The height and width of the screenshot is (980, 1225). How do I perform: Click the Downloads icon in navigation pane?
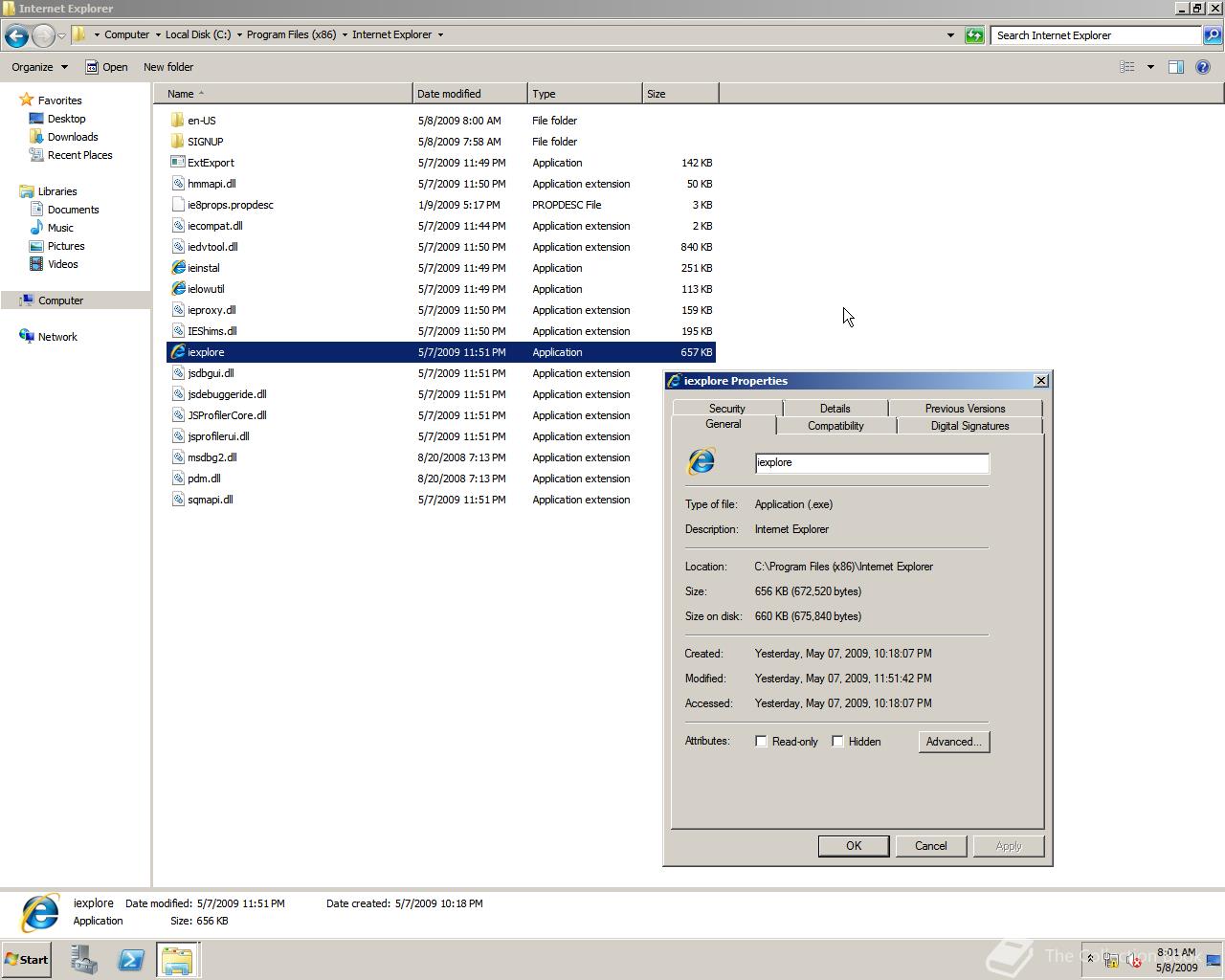[x=36, y=137]
